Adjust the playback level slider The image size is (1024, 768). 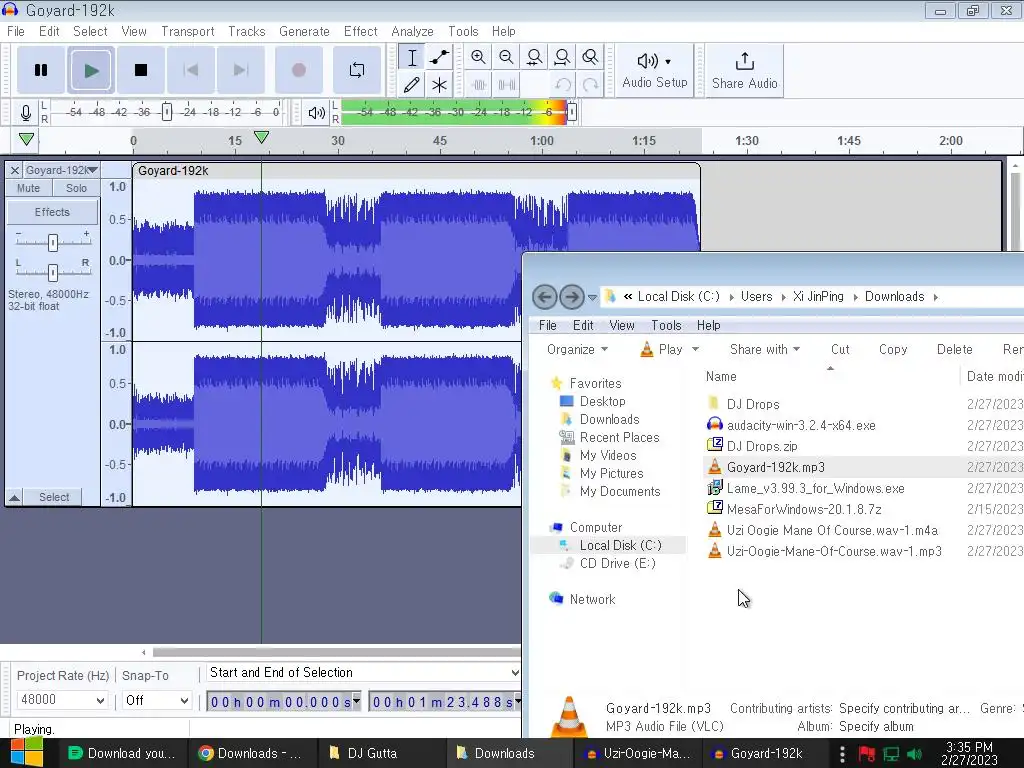[x=571, y=112]
